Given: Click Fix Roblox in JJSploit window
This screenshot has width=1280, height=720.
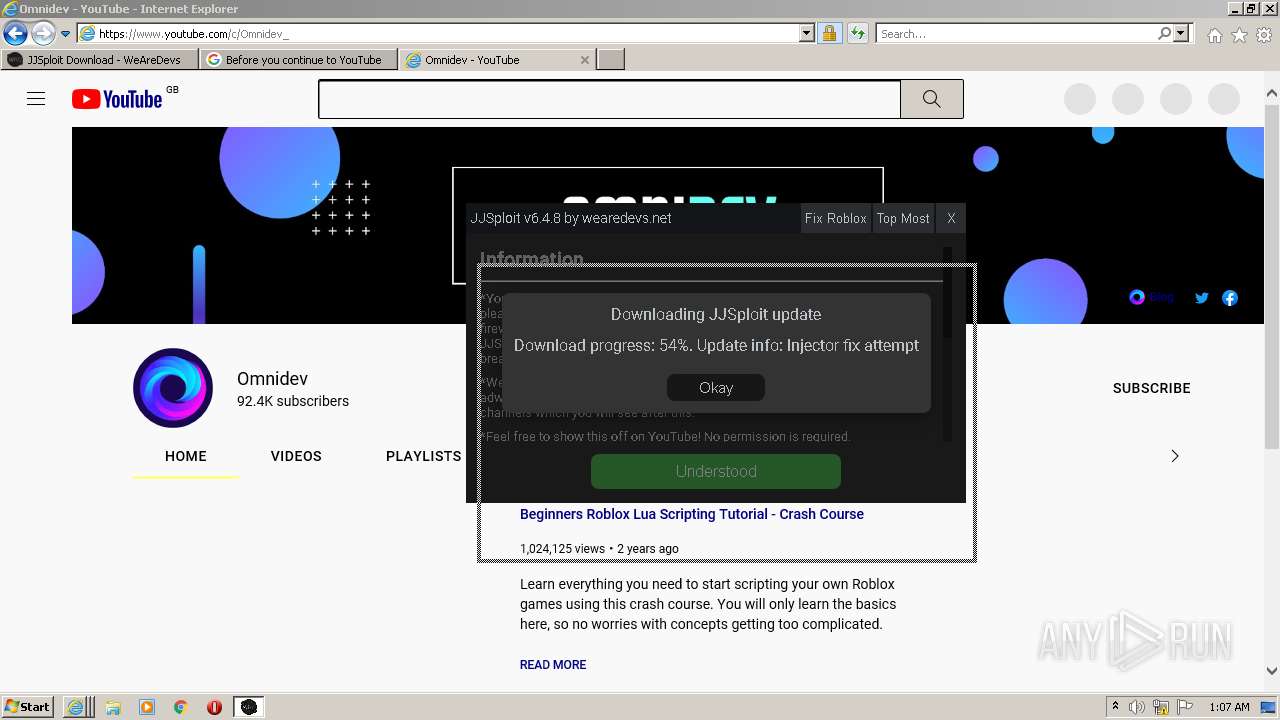Looking at the screenshot, I should coord(836,218).
